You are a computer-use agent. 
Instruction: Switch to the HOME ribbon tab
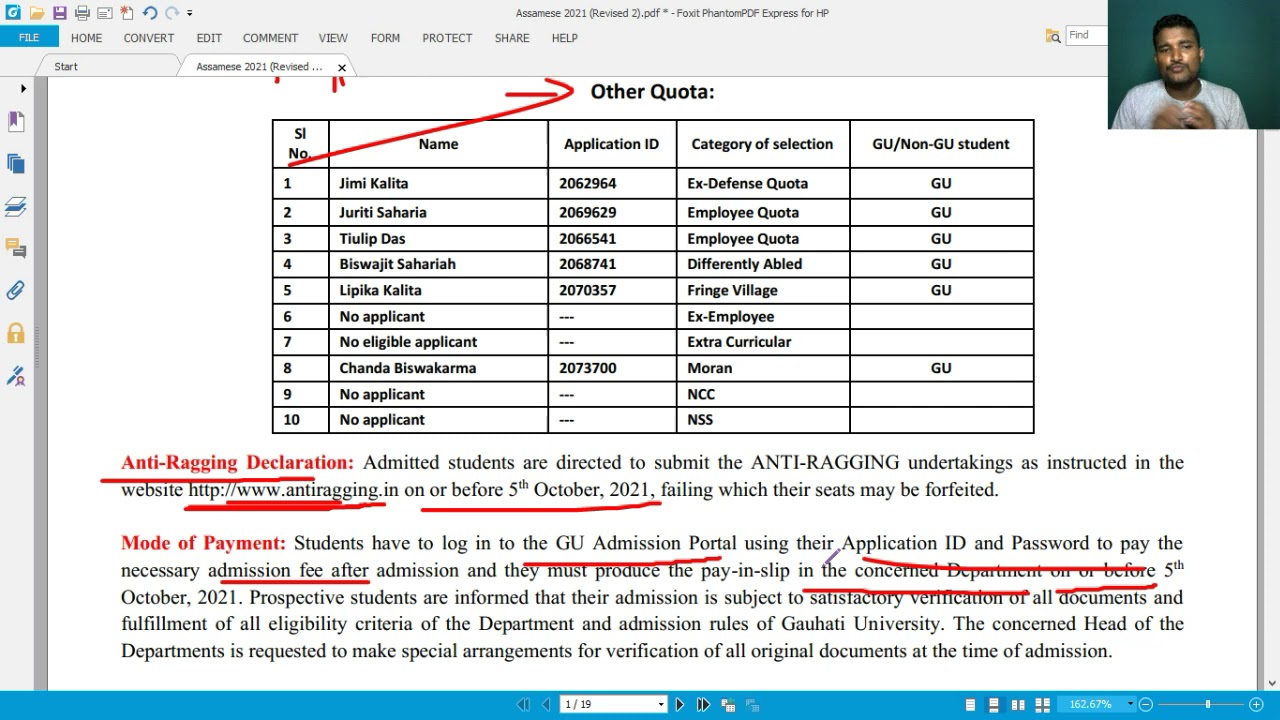tap(86, 38)
